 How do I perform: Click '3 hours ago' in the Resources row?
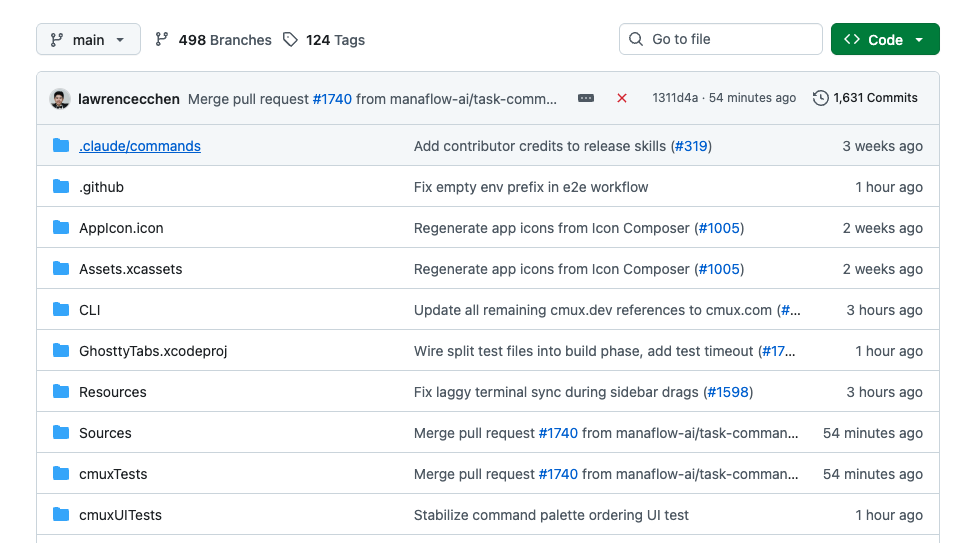(x=885, y=392)
